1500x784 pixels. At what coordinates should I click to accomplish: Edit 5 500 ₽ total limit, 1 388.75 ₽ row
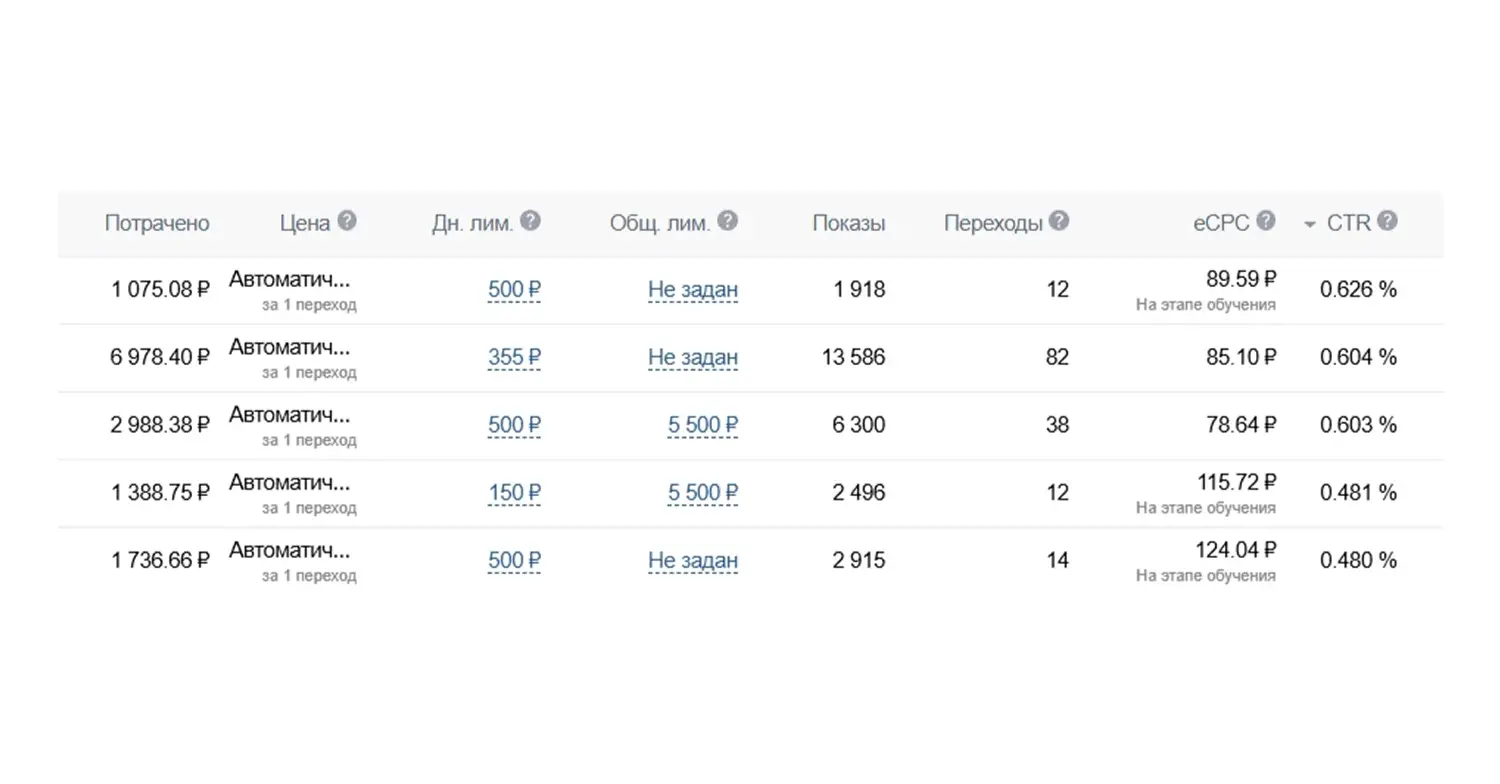click(703, 493)
